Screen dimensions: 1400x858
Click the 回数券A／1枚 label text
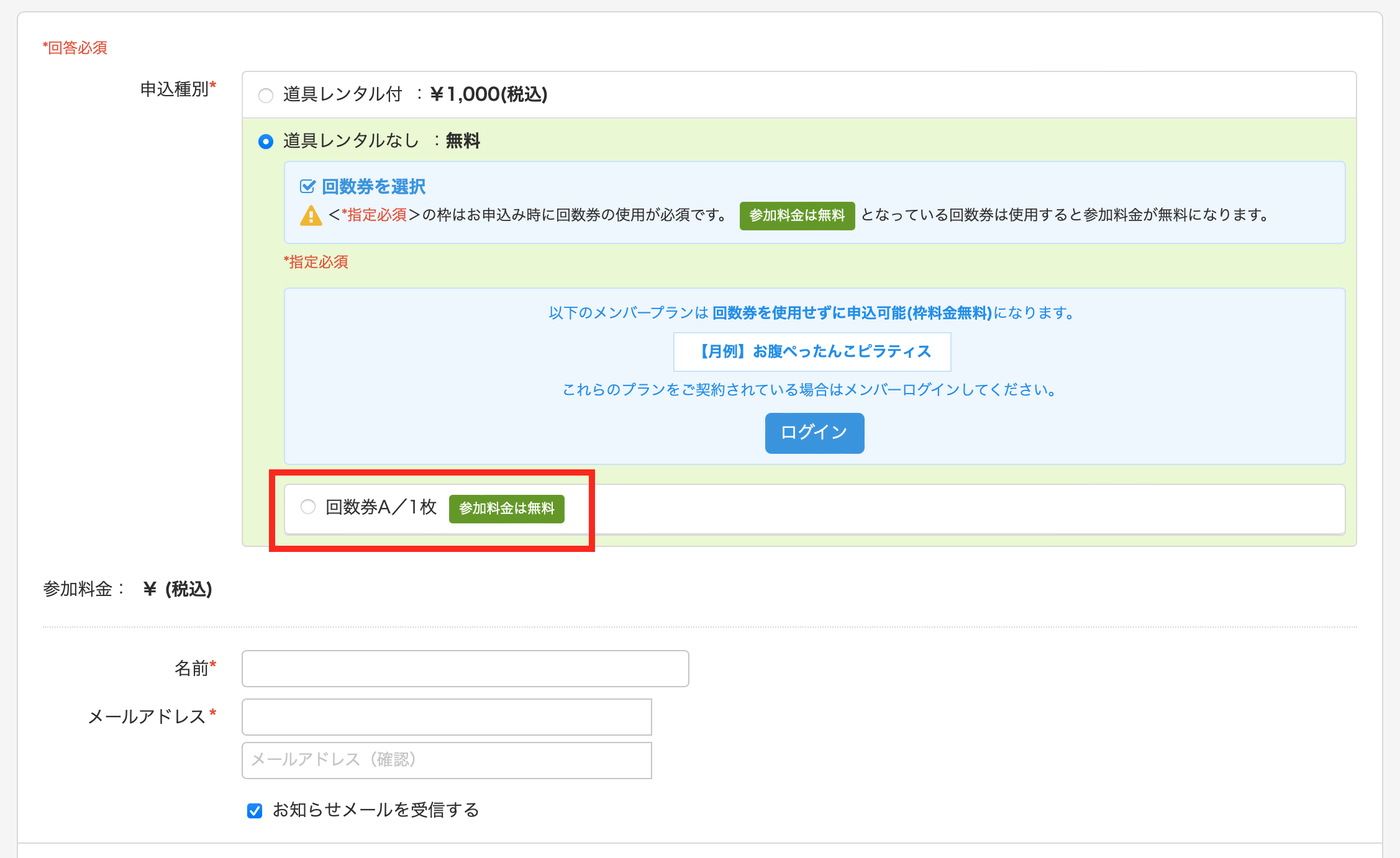coord(381,507)
